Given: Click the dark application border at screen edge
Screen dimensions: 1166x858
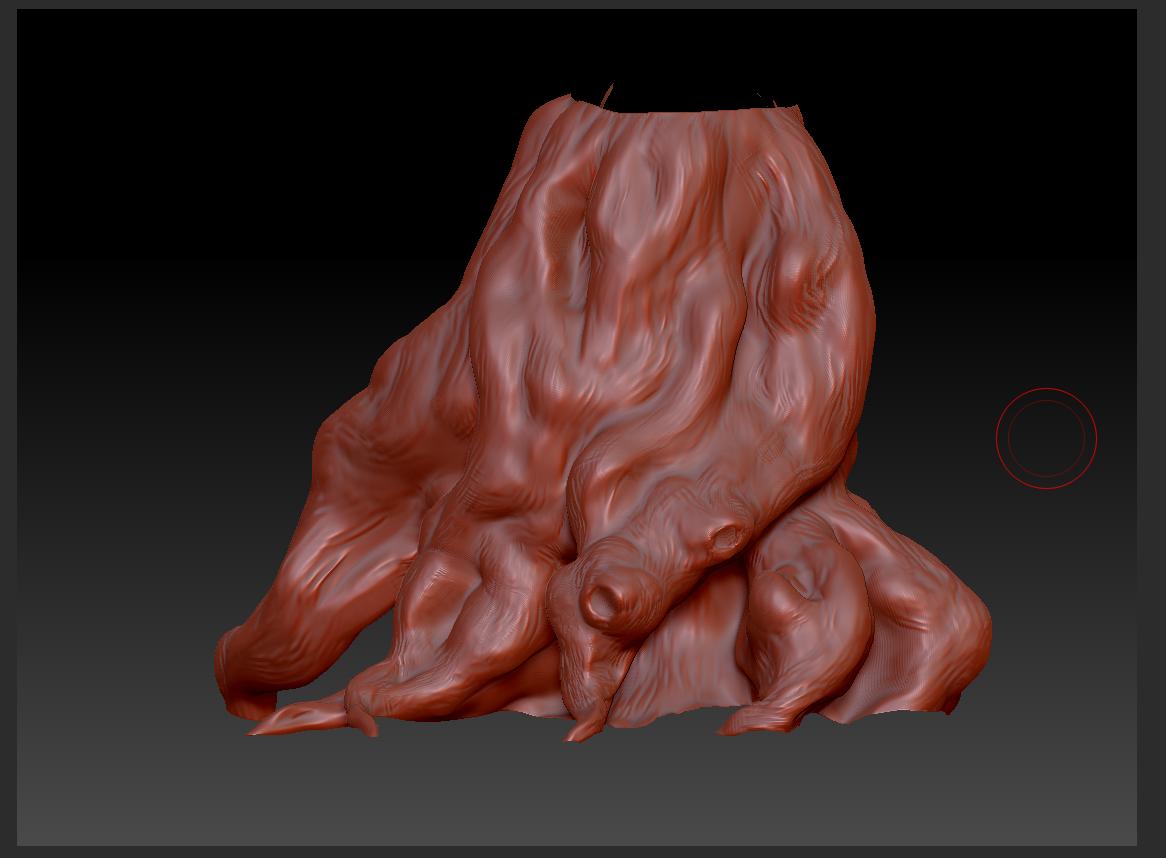Looking at the screenshot, I should (10, 430).
